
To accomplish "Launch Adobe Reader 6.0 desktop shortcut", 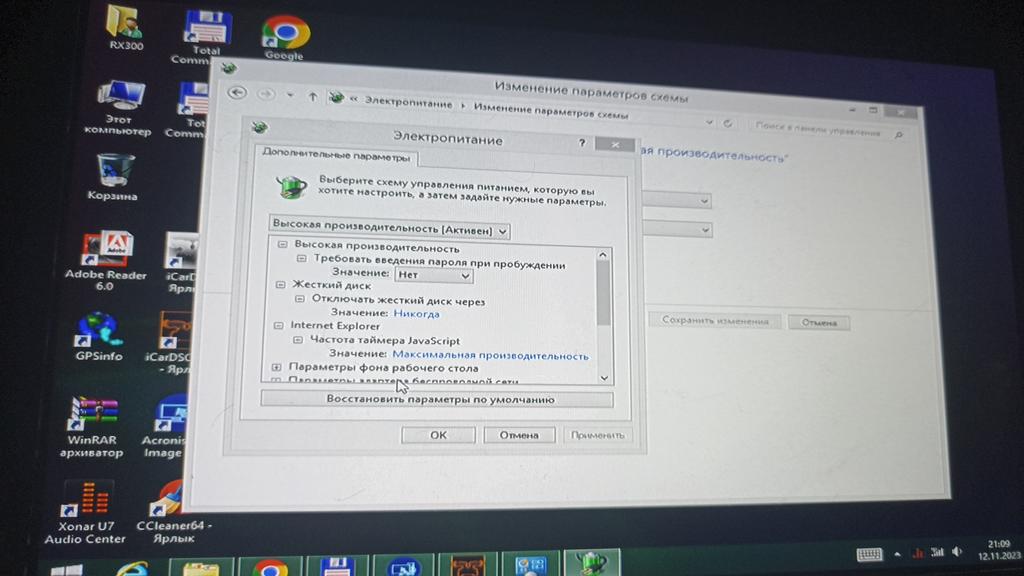I will point(106,261).
